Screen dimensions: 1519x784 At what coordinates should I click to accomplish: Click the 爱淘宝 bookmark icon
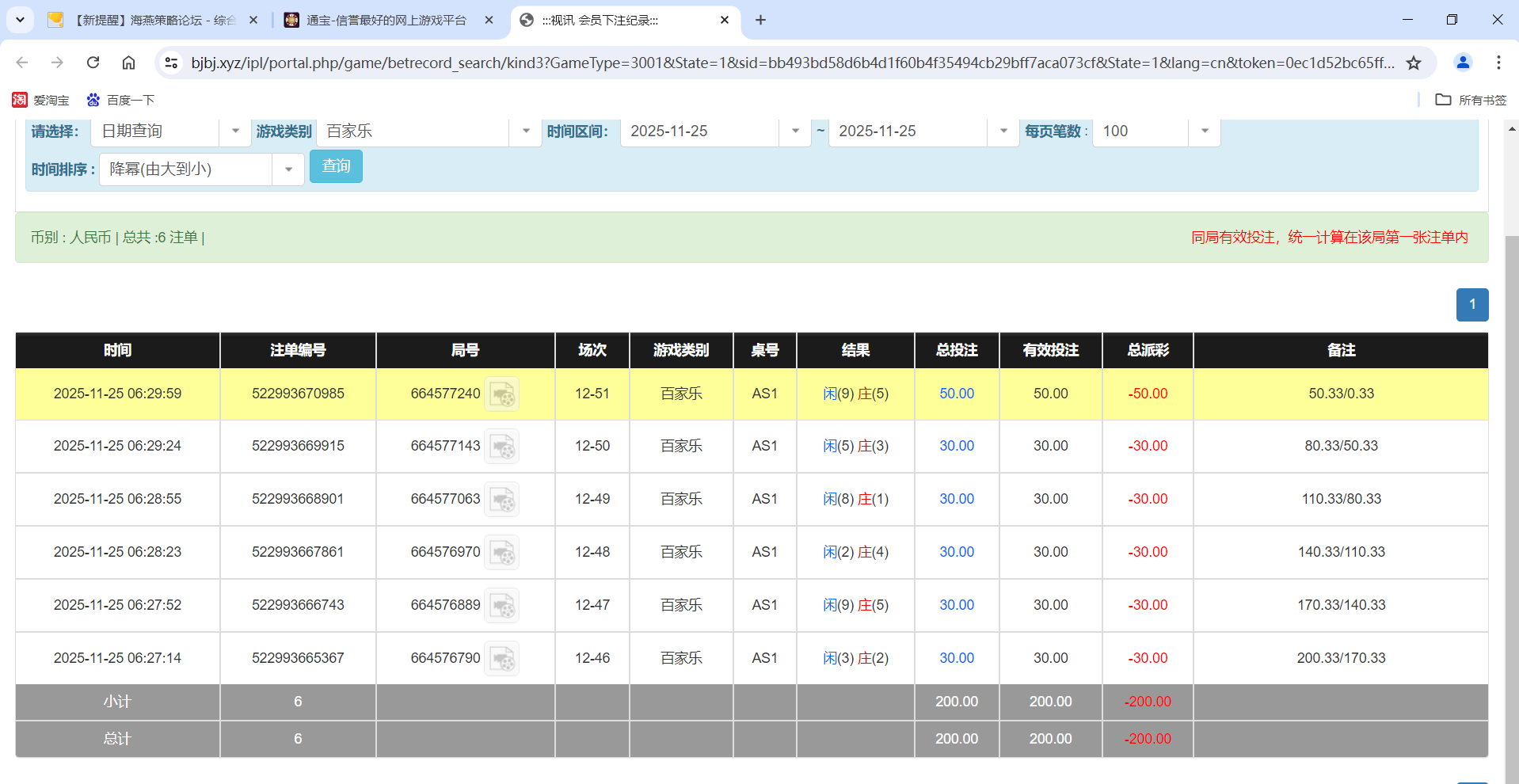[18, 100]
